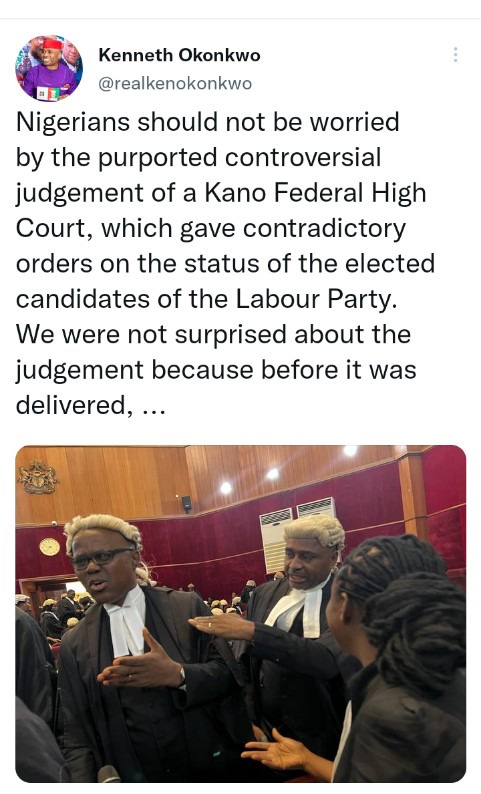Click the Kenneth Okonkwo display name
481x794 pixels.
click(179, 55)
